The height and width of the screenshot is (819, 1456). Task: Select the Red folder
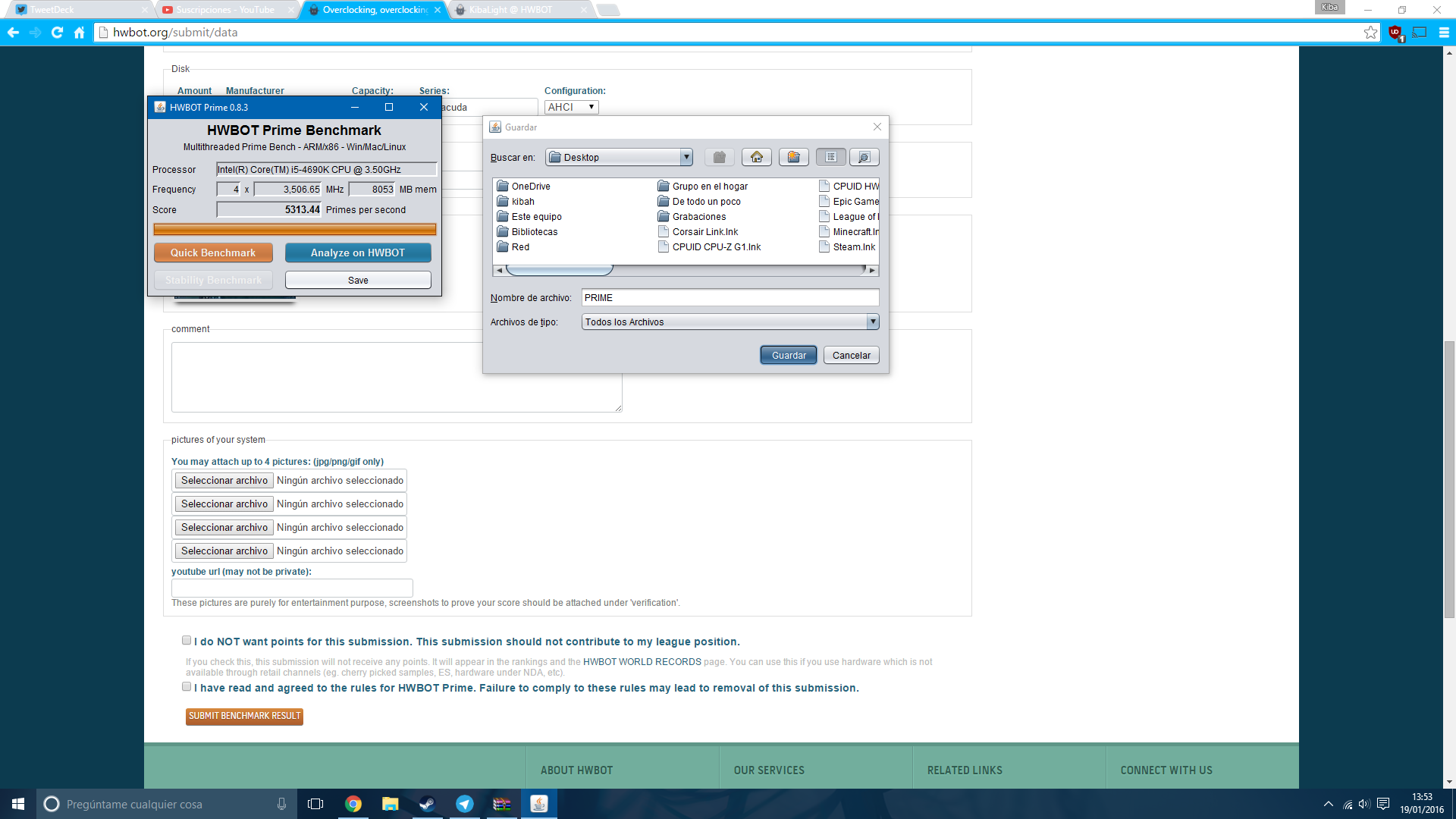point(513,247)
